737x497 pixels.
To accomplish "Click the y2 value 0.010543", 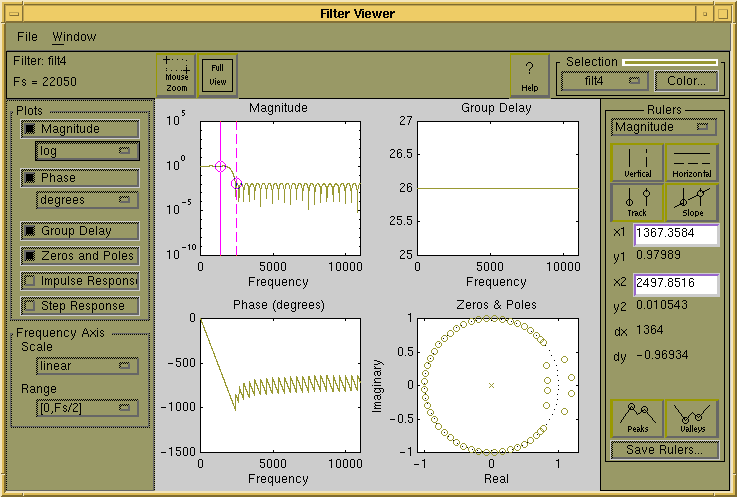I will [x=661, y=305].
